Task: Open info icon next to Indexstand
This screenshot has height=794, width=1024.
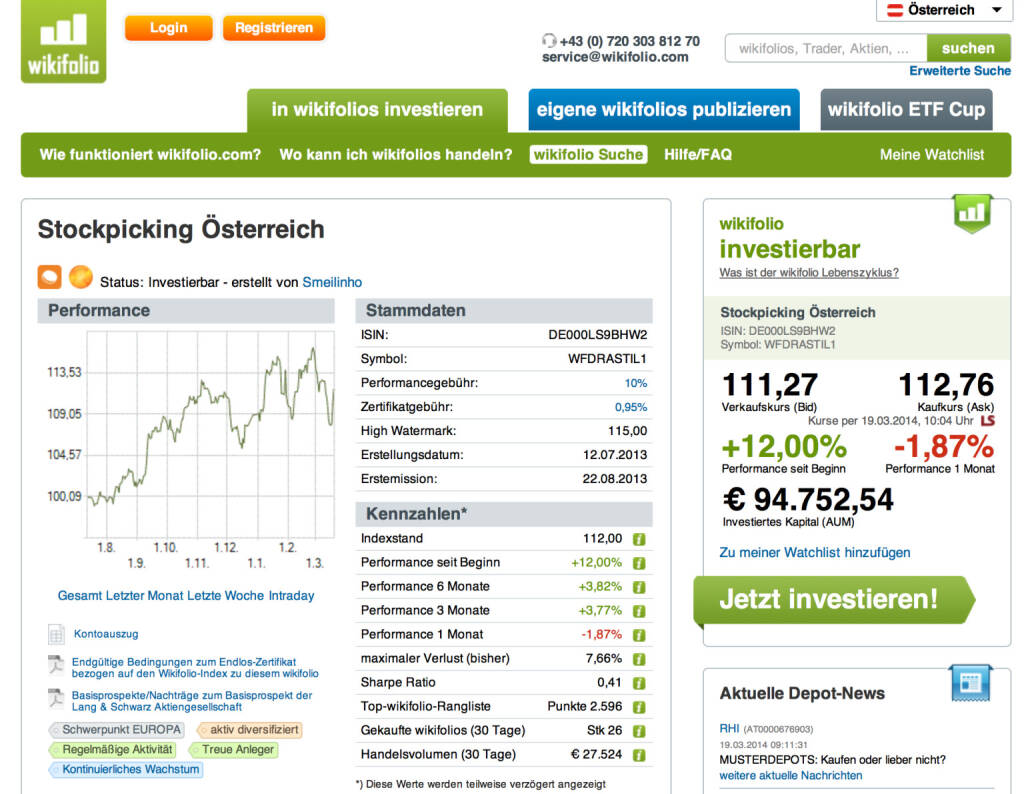Action: [640, 539]
